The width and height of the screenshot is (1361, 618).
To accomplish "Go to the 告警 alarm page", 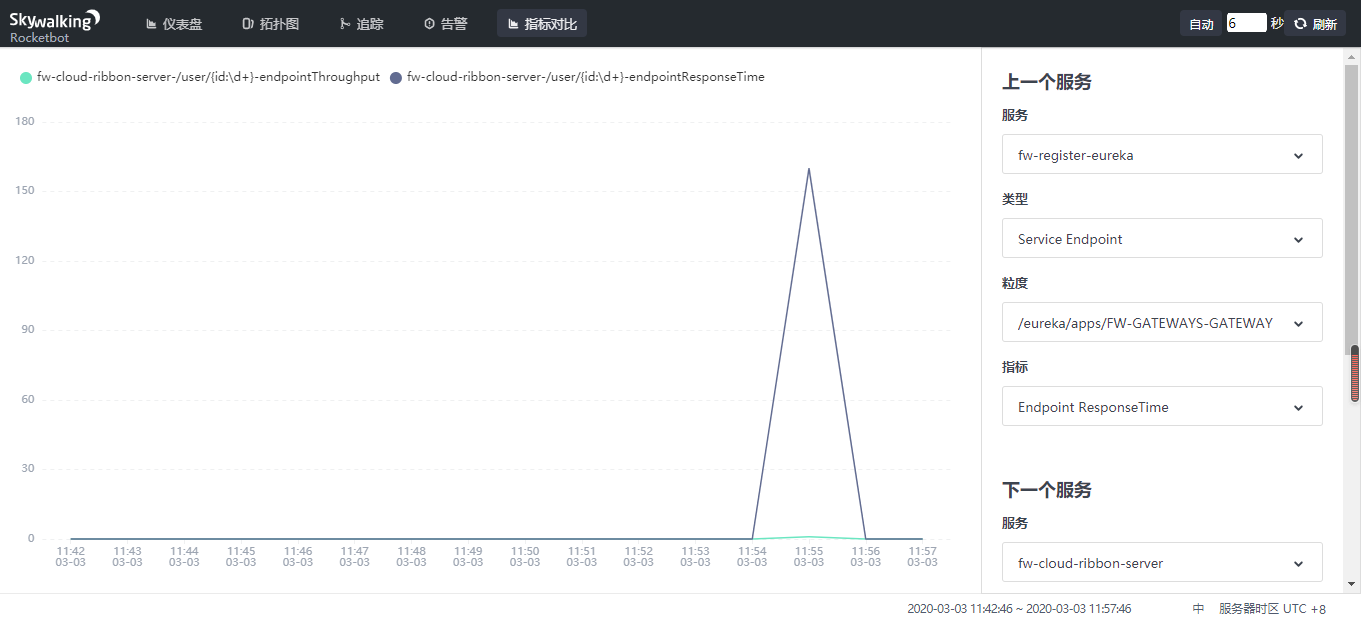I will click(x=445, y=24).
